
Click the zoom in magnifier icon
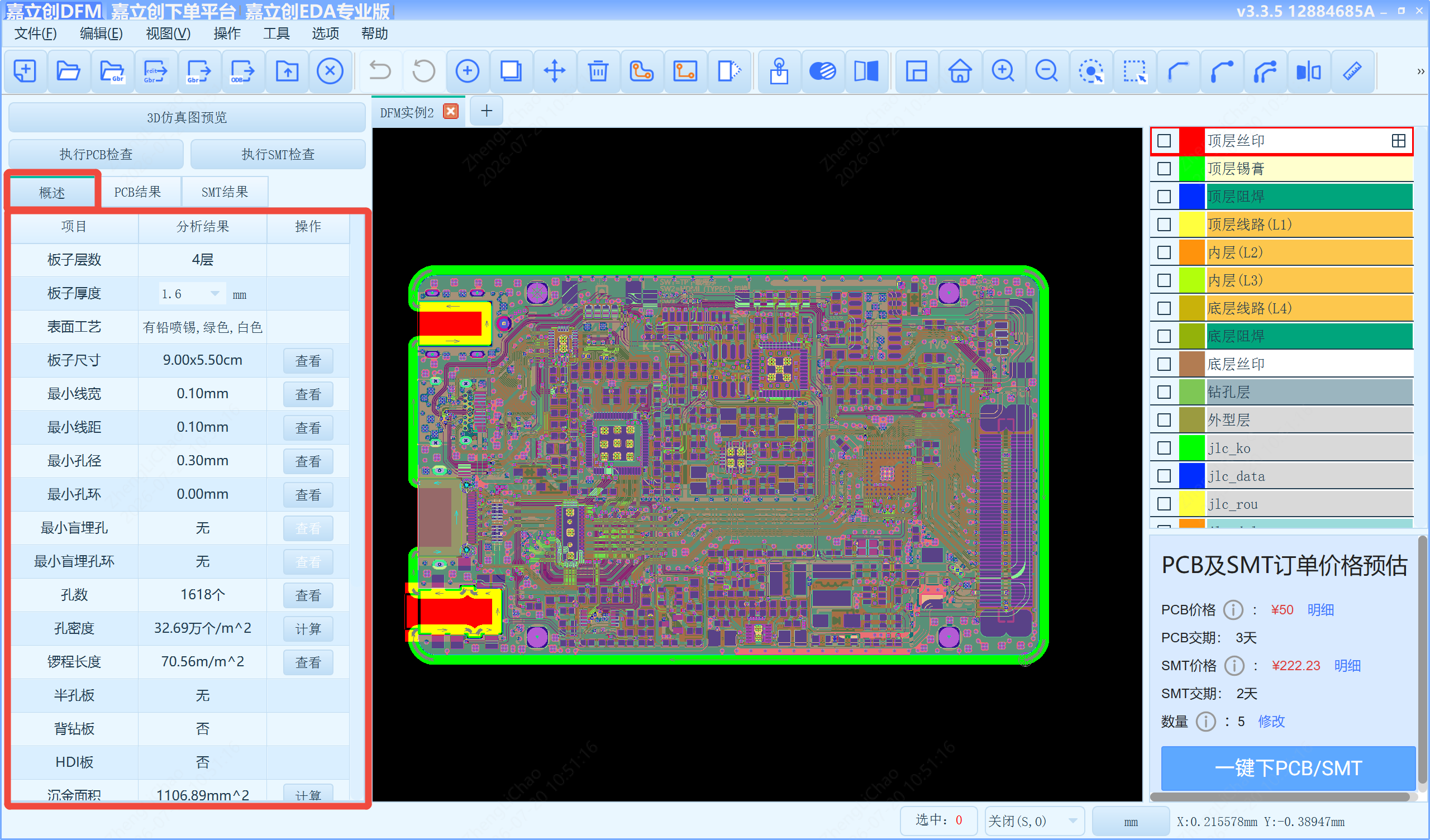(x=1003, y=71)
